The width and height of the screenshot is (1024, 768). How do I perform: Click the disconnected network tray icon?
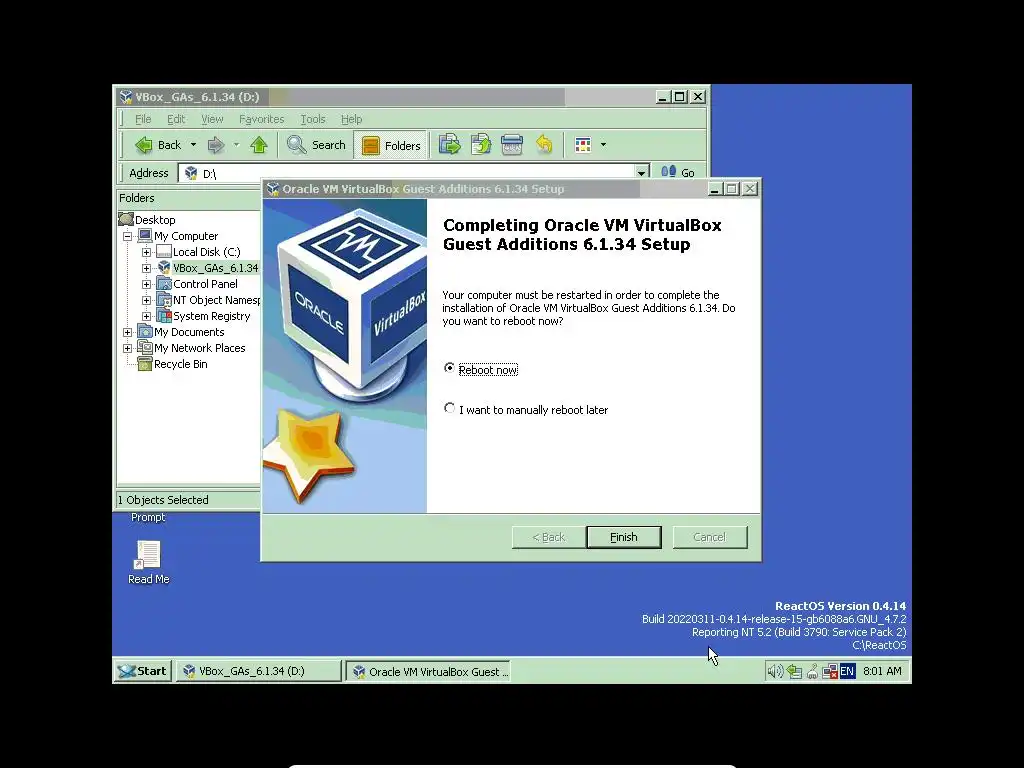tap(829, 671)
